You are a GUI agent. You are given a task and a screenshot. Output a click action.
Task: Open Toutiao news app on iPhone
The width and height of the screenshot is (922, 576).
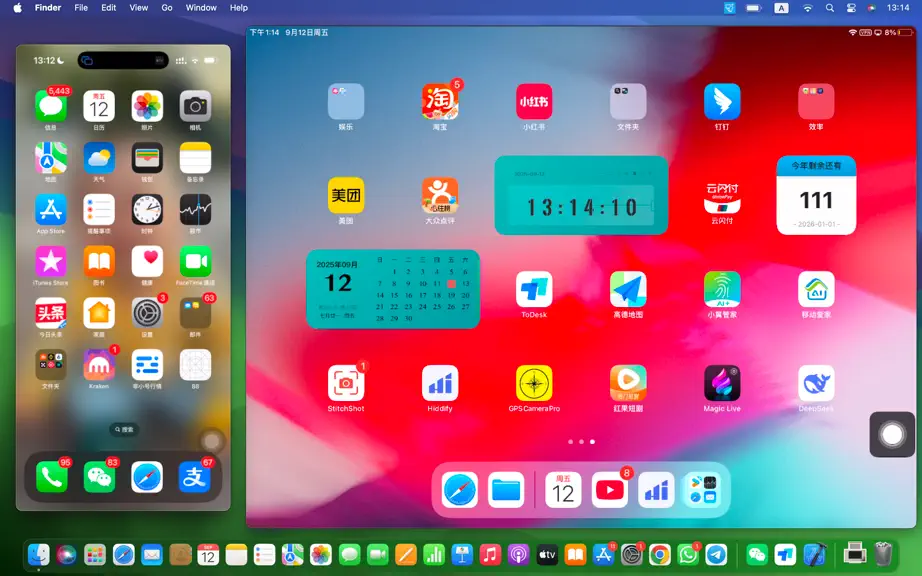(x=51, y=313)
